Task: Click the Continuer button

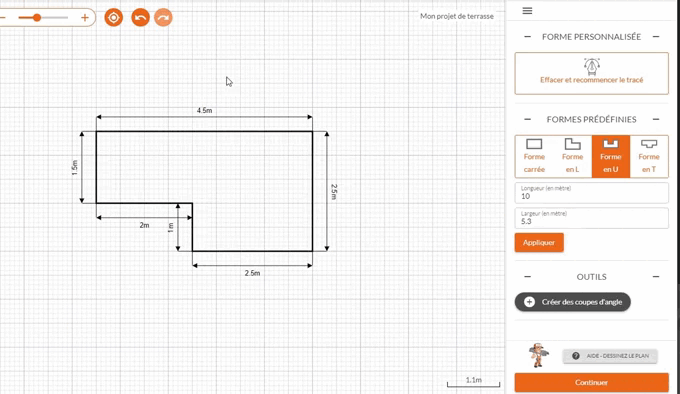Action: [592, 382]
